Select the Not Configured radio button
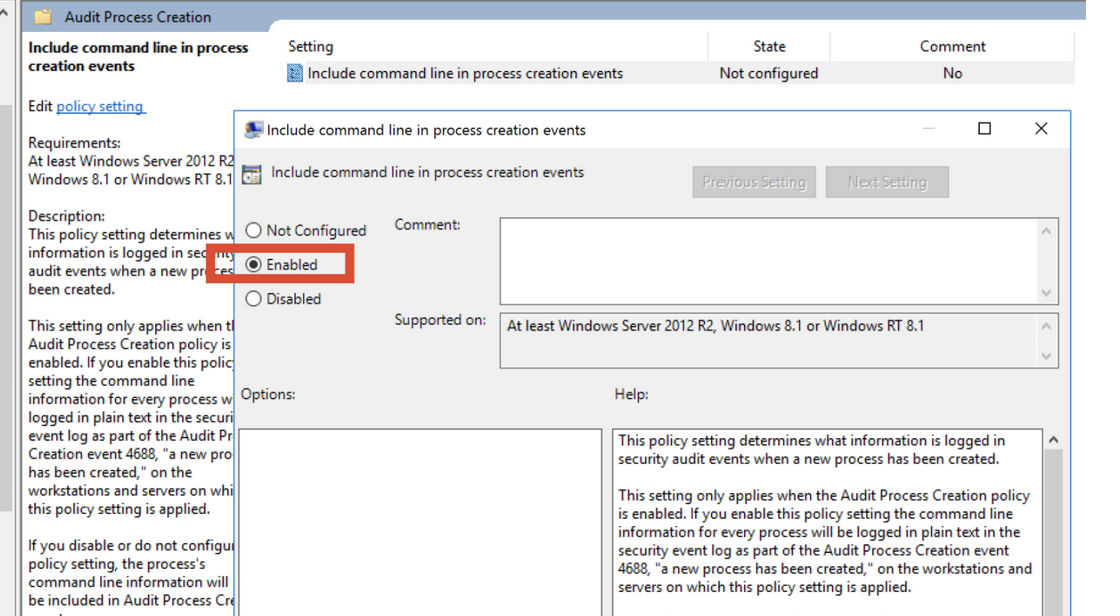The height and width of the screenshot is (616, 1120). tap(254, 230)
